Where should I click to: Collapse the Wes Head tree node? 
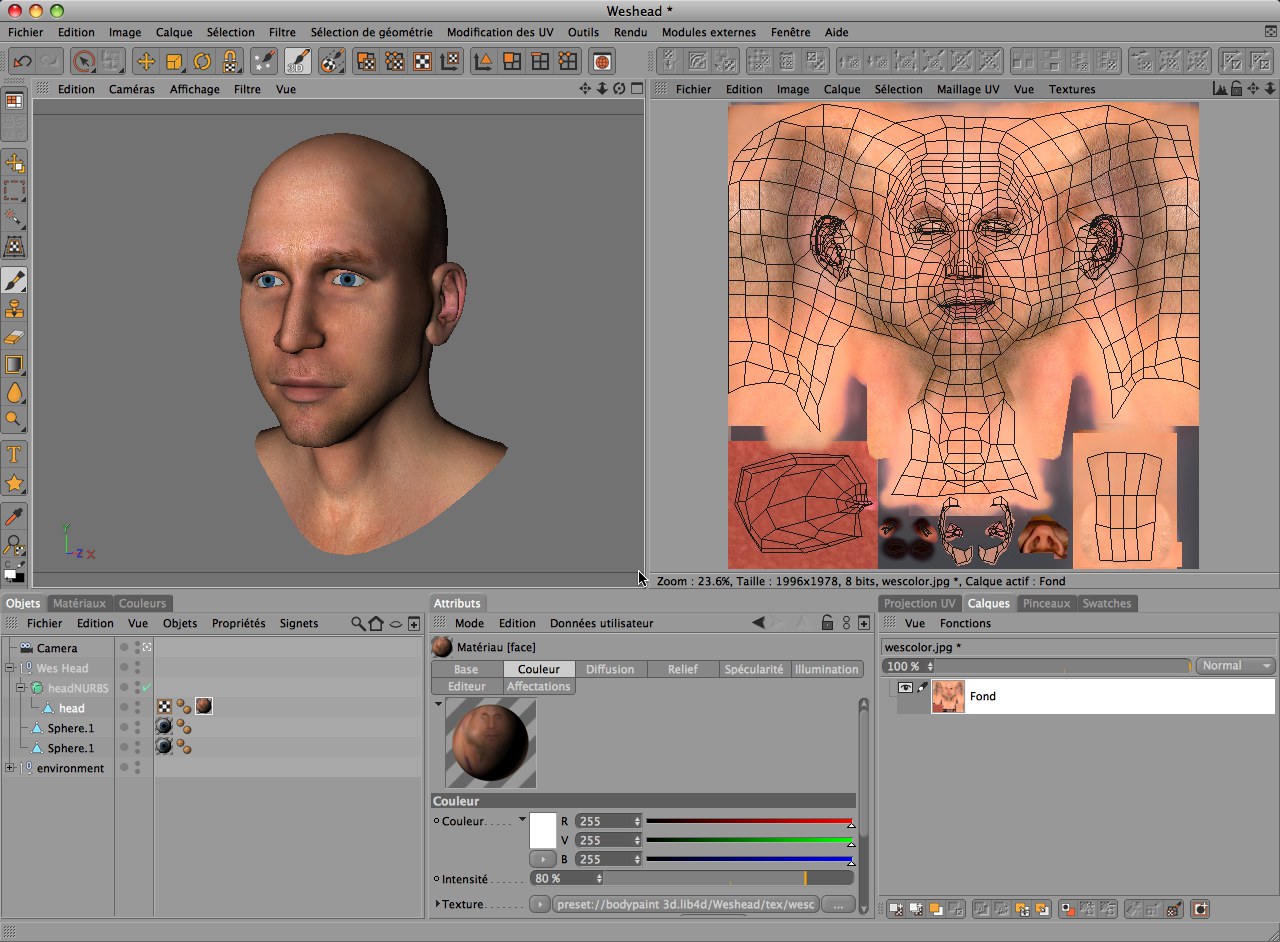(10, 668)
